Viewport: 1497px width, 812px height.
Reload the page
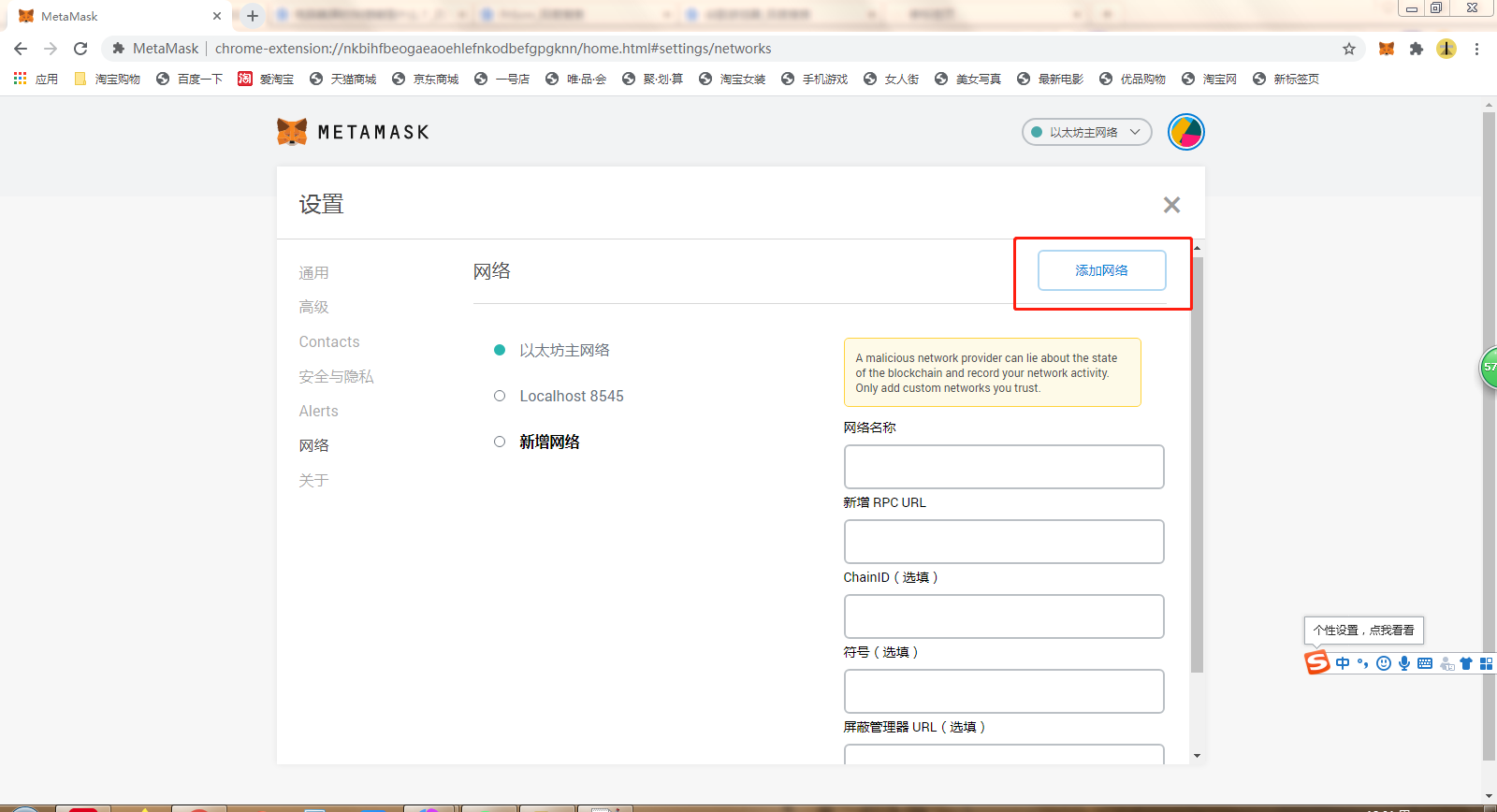coord(80,49)
